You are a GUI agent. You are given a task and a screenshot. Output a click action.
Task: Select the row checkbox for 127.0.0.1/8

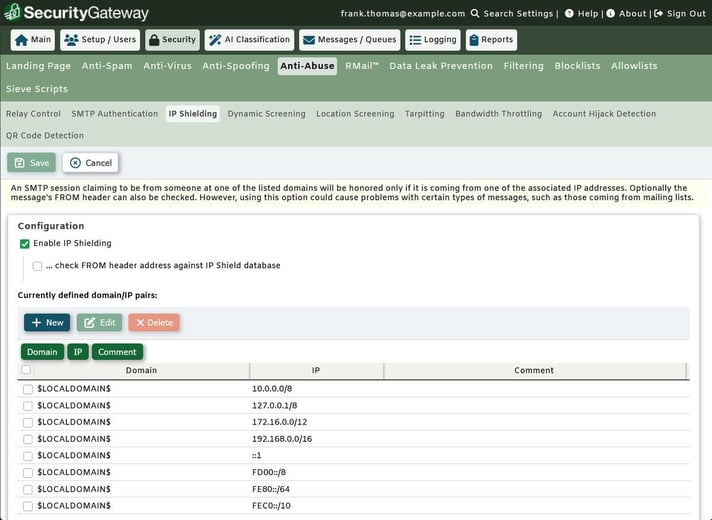[x=28, y=406]
